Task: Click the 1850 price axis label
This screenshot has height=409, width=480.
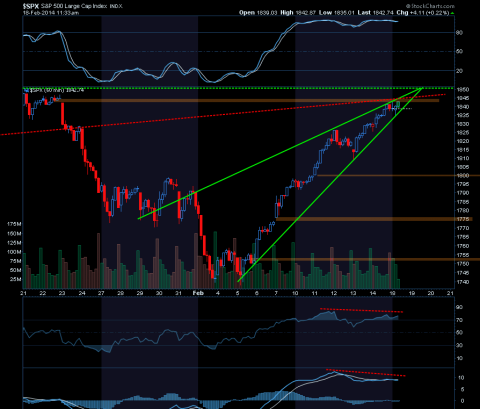Action: pos(463,89)
